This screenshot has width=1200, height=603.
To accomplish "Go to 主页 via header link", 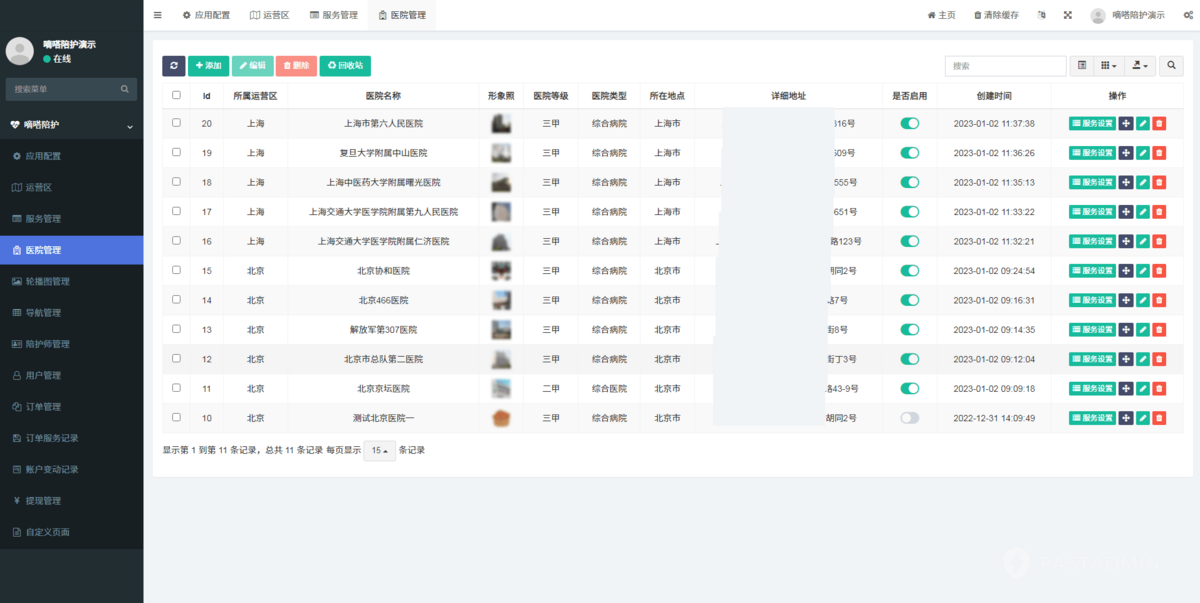I will [941, 15].
